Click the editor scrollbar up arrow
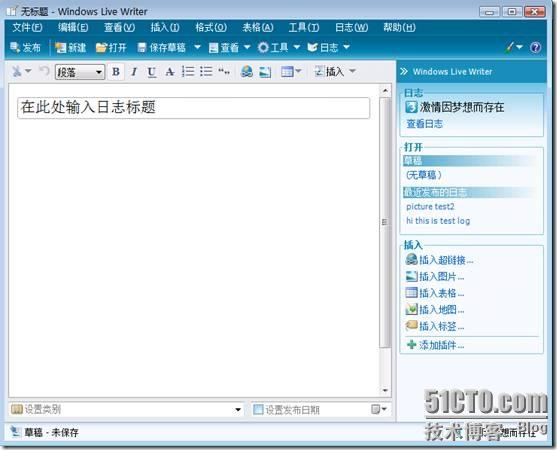 click(385, 91)
